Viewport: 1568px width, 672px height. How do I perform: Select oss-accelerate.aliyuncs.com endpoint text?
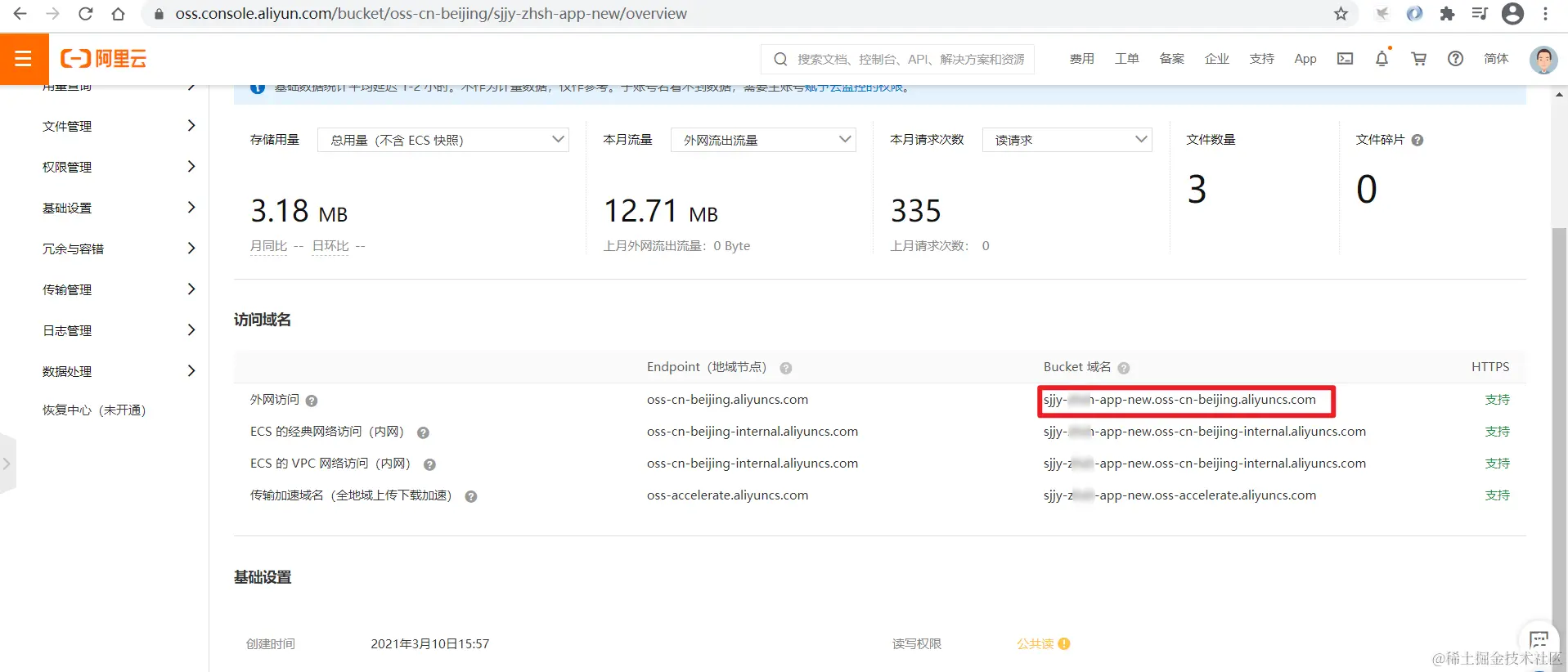(727, 495)
